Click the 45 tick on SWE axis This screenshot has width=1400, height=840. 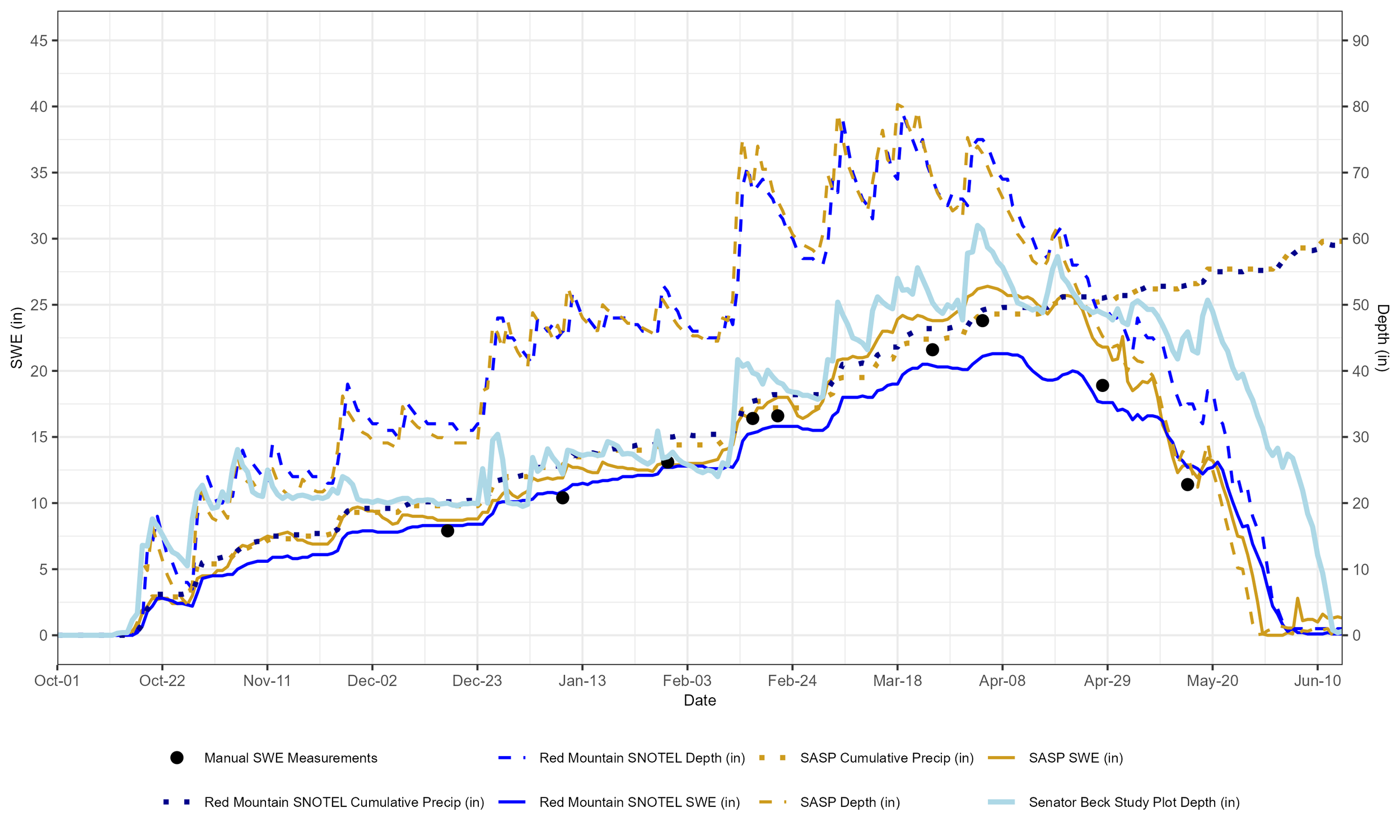click(39, 41)
